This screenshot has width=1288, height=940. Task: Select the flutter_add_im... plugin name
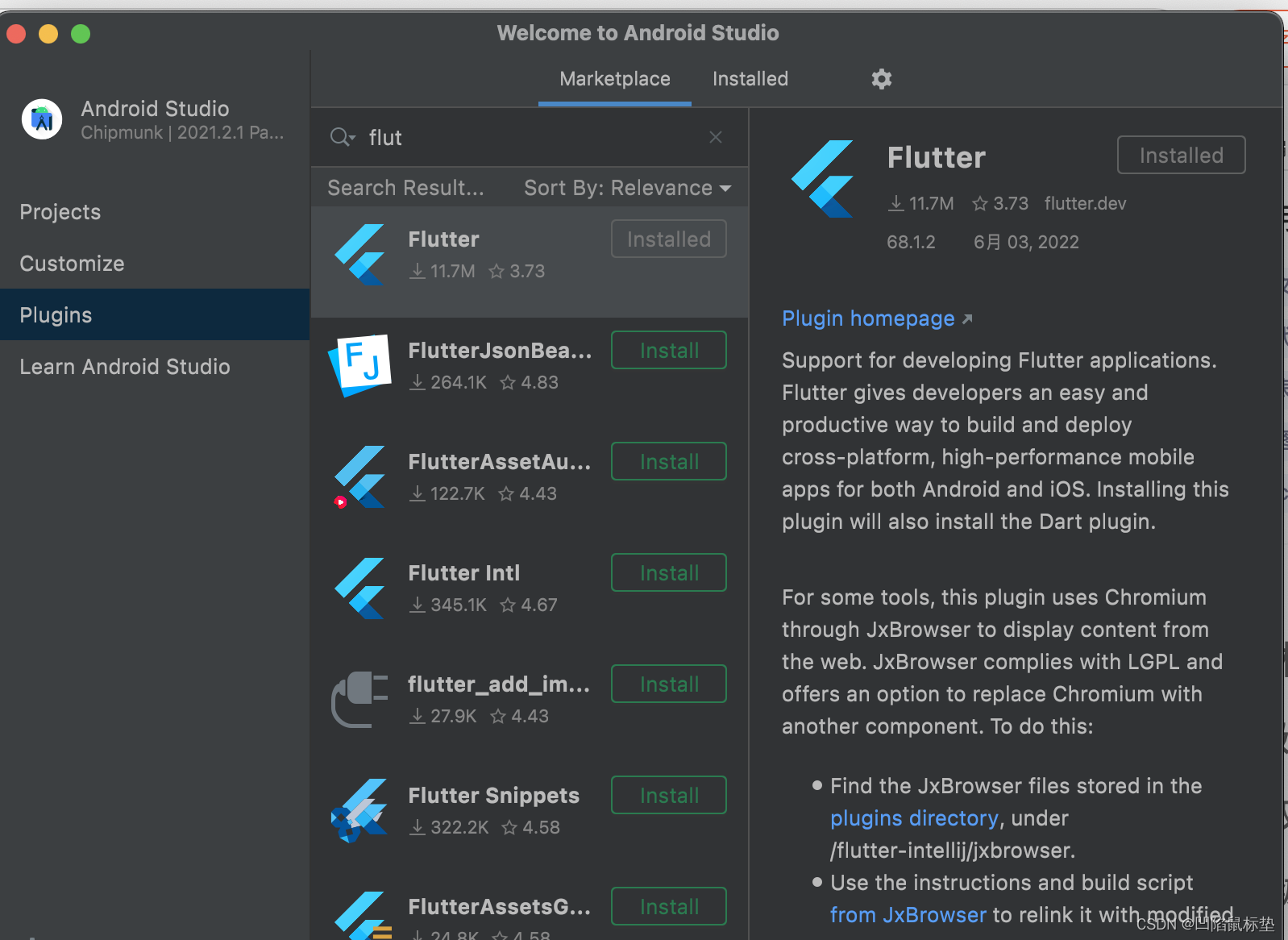[499, 684]
